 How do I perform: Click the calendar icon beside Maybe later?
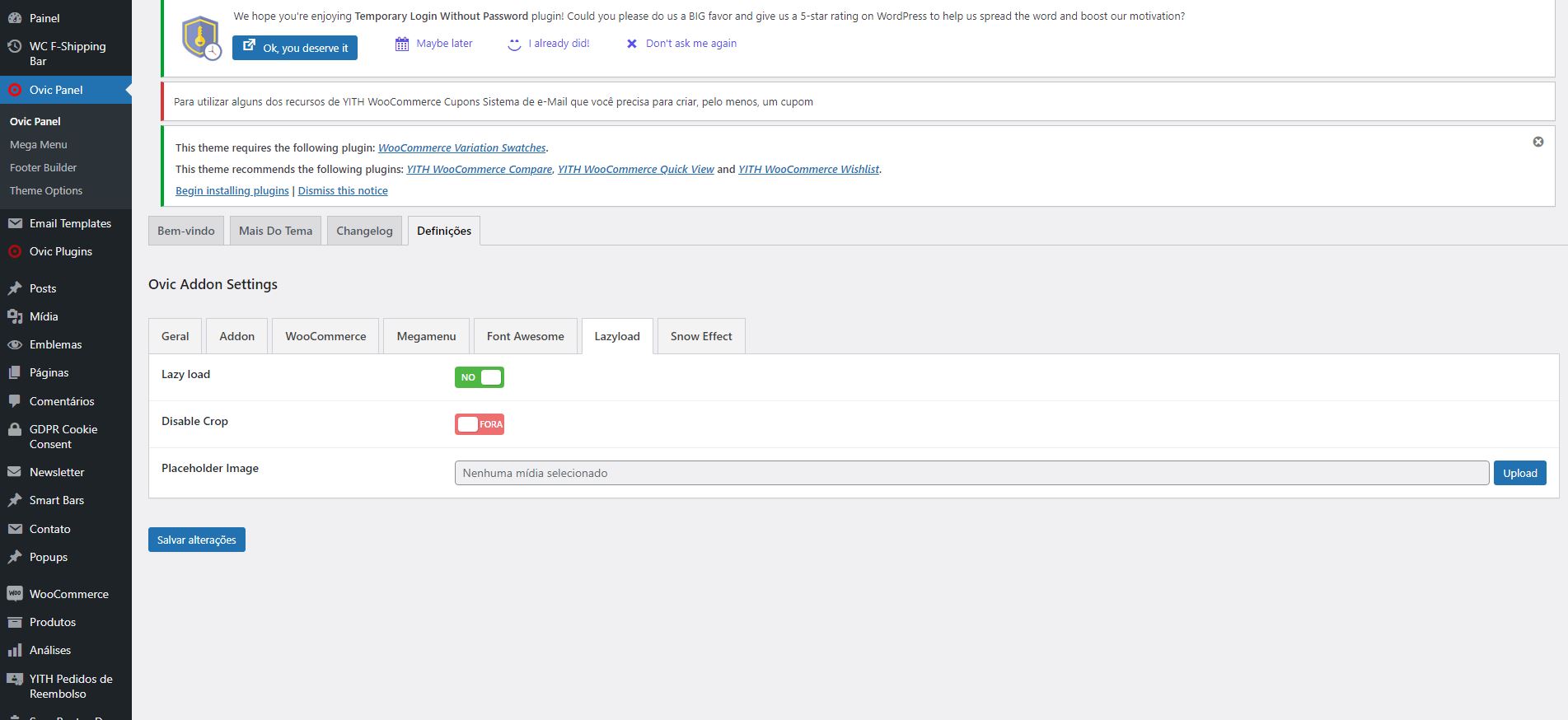pyautogui.click(x=402, y=44)
